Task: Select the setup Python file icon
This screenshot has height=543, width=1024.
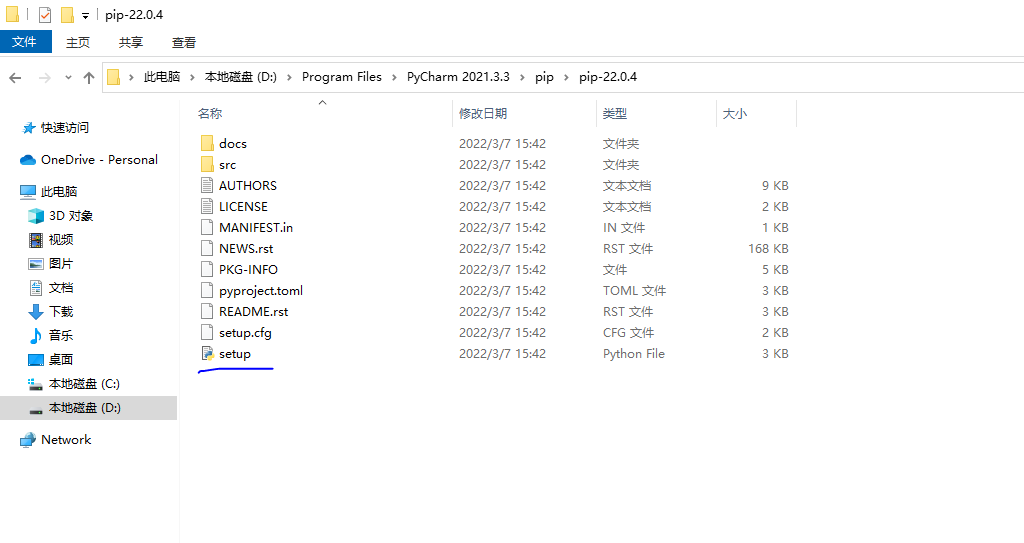Action: (x=208, y=354)
